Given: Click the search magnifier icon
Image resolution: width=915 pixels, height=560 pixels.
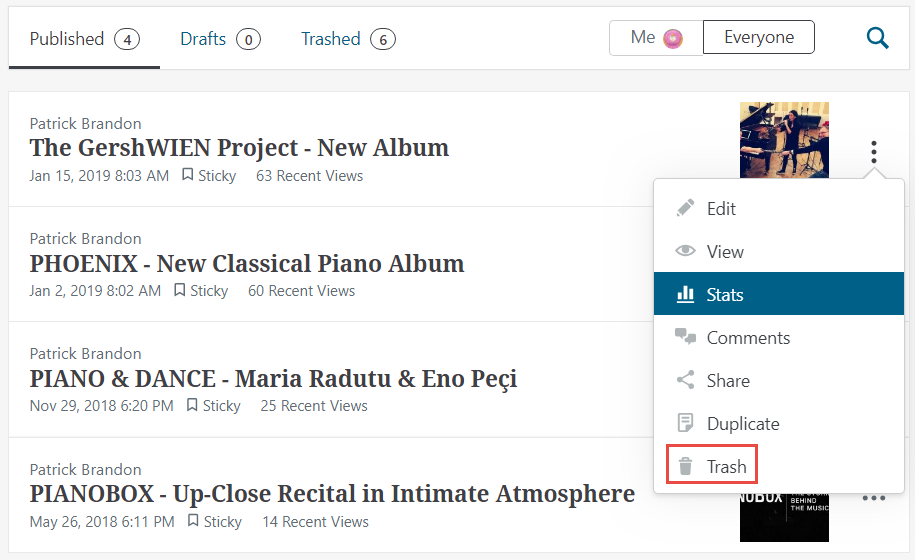Looking at the screenshot, I should tap(877, 39).
